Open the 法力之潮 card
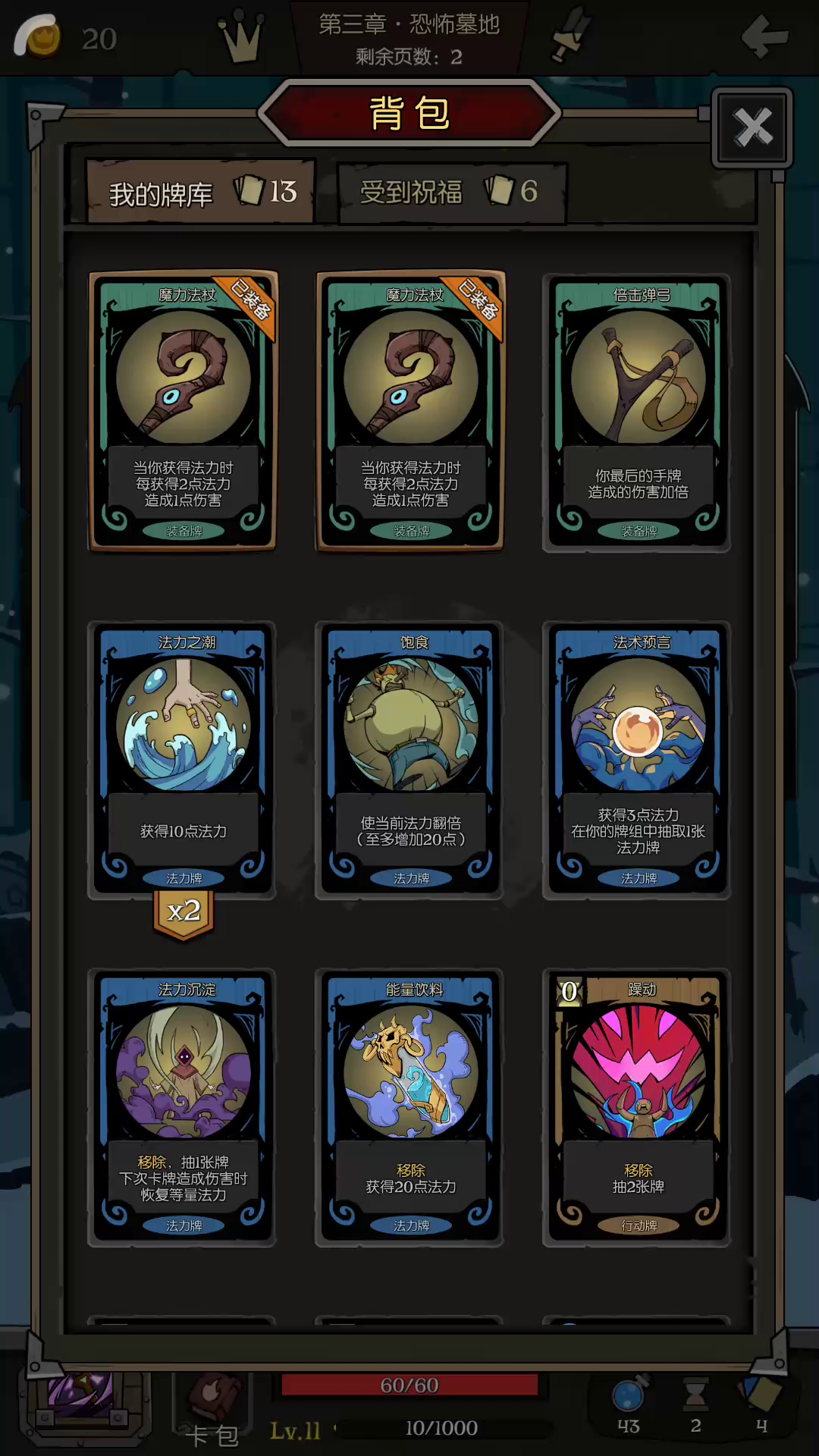This screenshot has height=1456, width=819. [182, 760]
